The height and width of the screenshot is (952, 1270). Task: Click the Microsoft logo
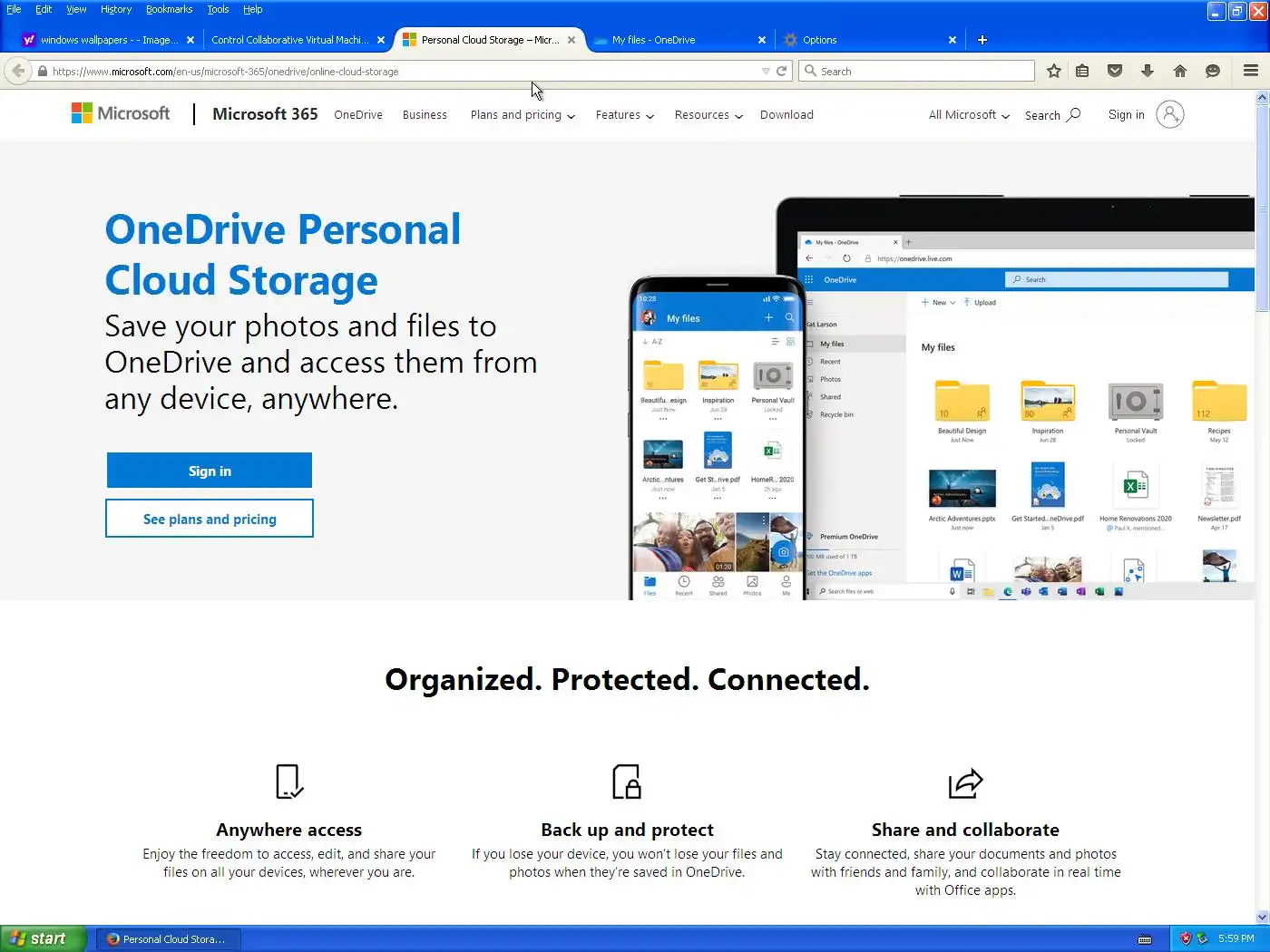pos(121,113)
